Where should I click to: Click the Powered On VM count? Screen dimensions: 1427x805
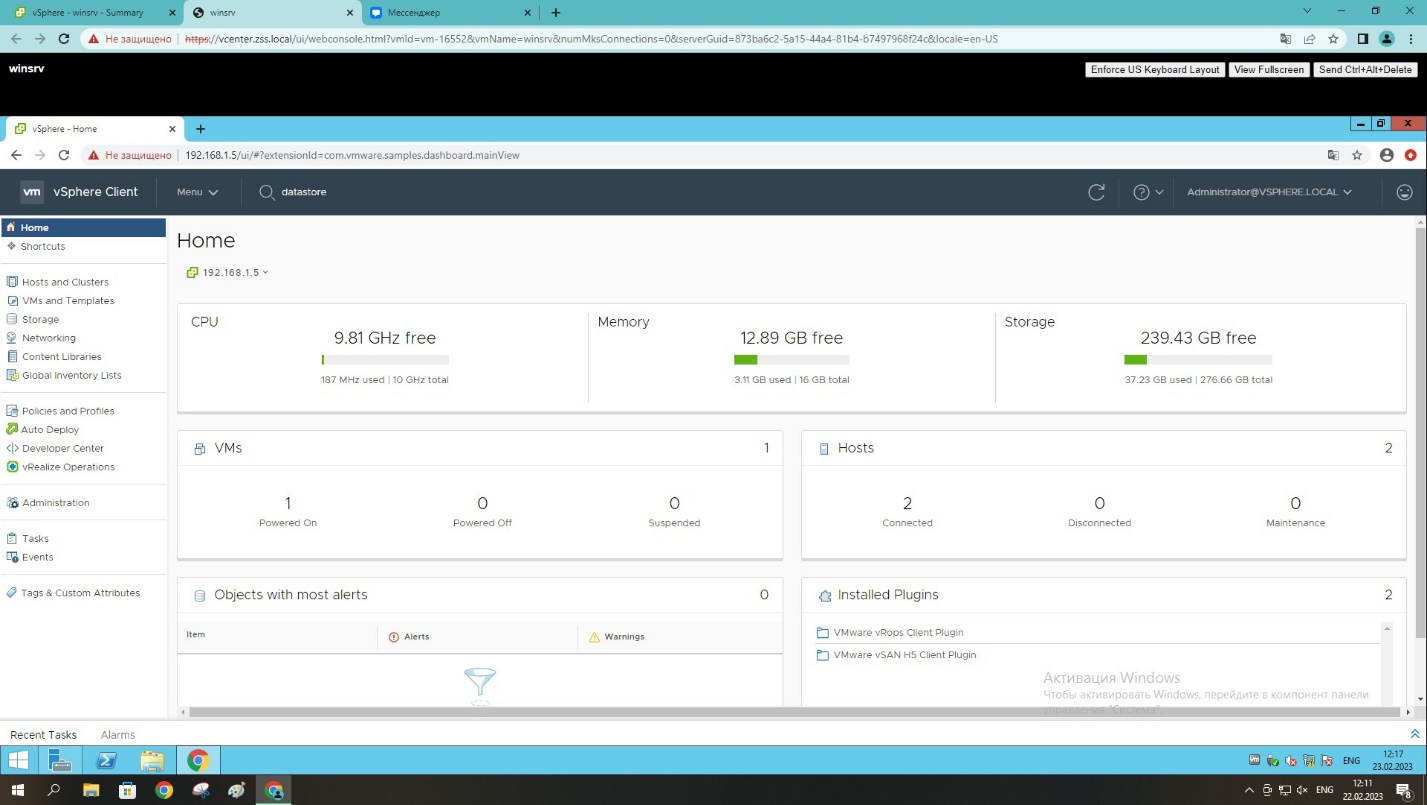288,504
